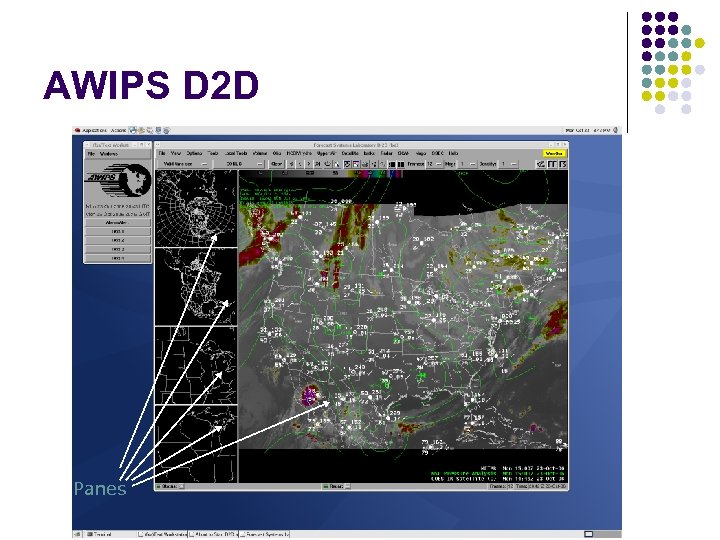
Task: Open the map scale dropdown beside Clear
Action: click(239, 164)
